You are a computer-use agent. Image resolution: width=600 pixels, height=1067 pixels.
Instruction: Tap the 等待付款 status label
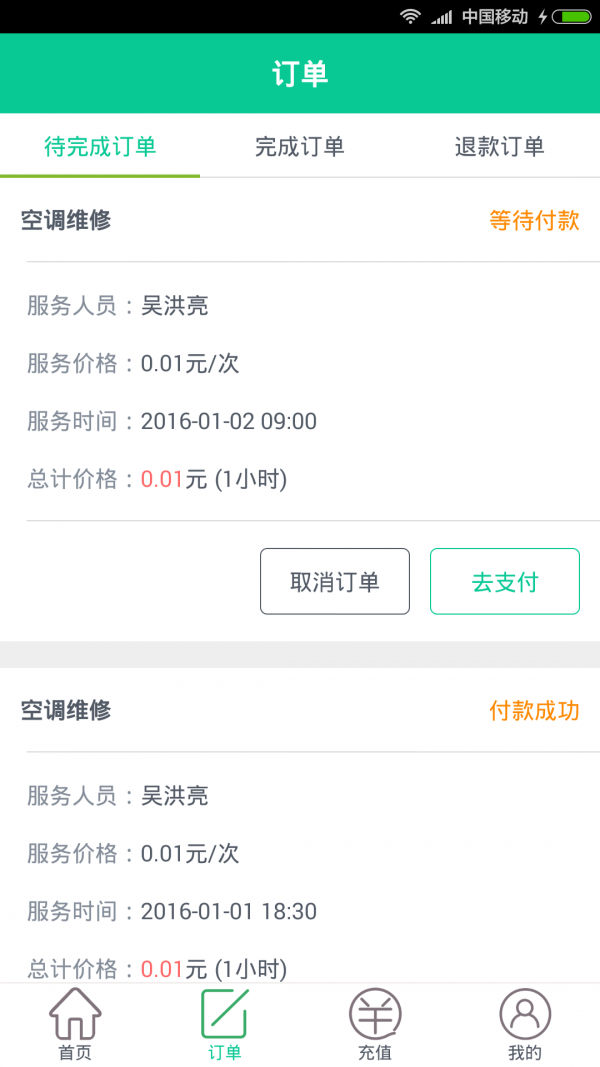coord(534,220)
